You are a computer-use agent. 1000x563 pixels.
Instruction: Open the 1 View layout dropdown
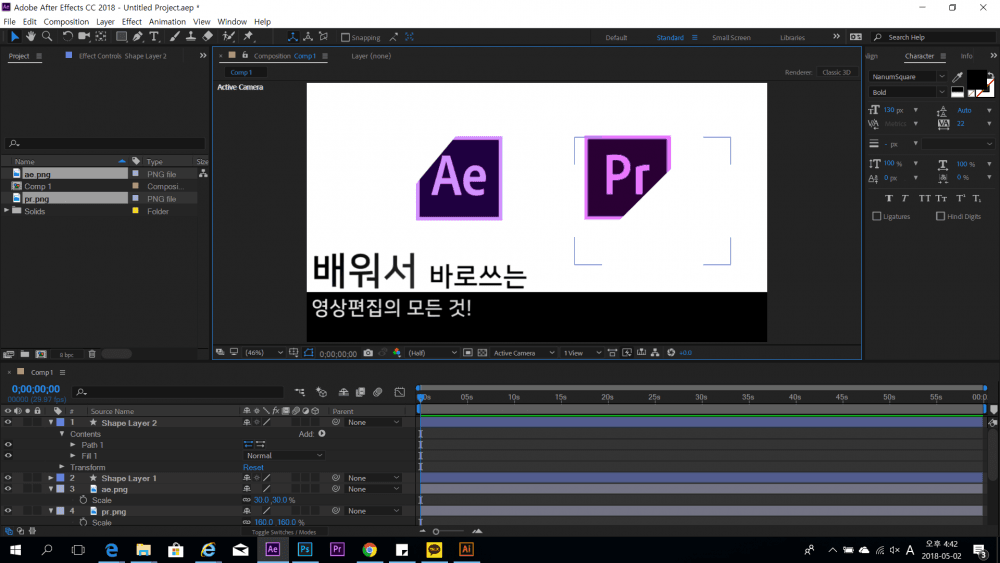582,353
